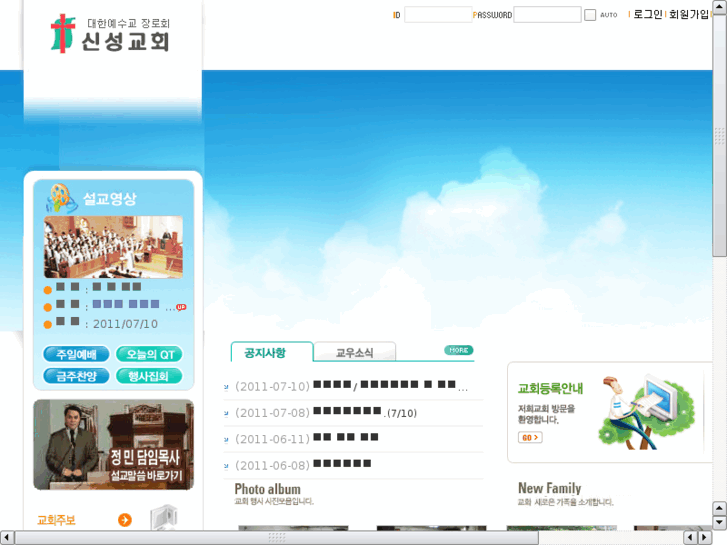Viewport: 727px width, 545px height.
Task: Open the 교회주보 link
Action: pyautogui.click(x=56, y=520)
